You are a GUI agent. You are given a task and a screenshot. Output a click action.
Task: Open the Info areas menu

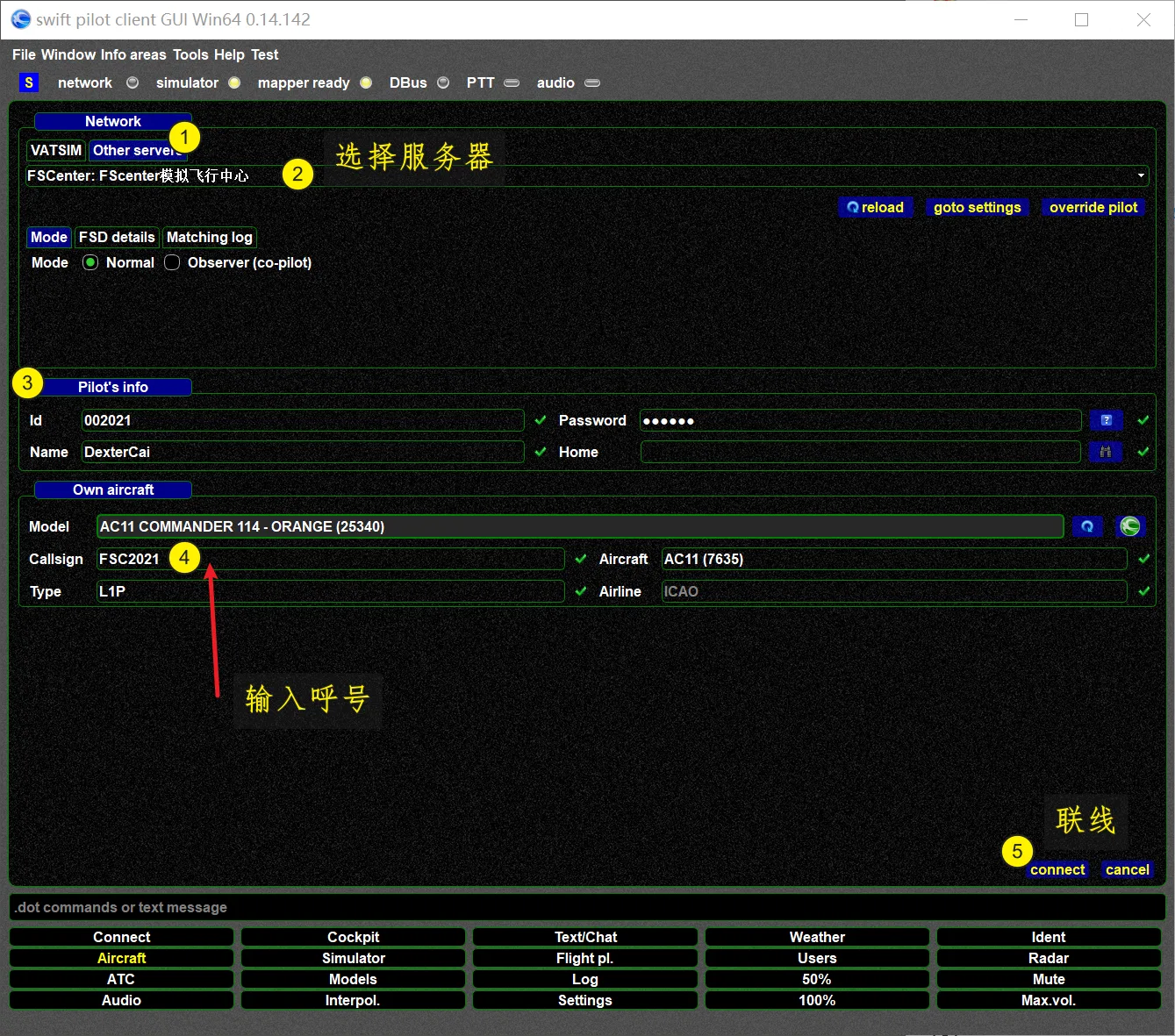pyautogui.click(x=133, y=54)
